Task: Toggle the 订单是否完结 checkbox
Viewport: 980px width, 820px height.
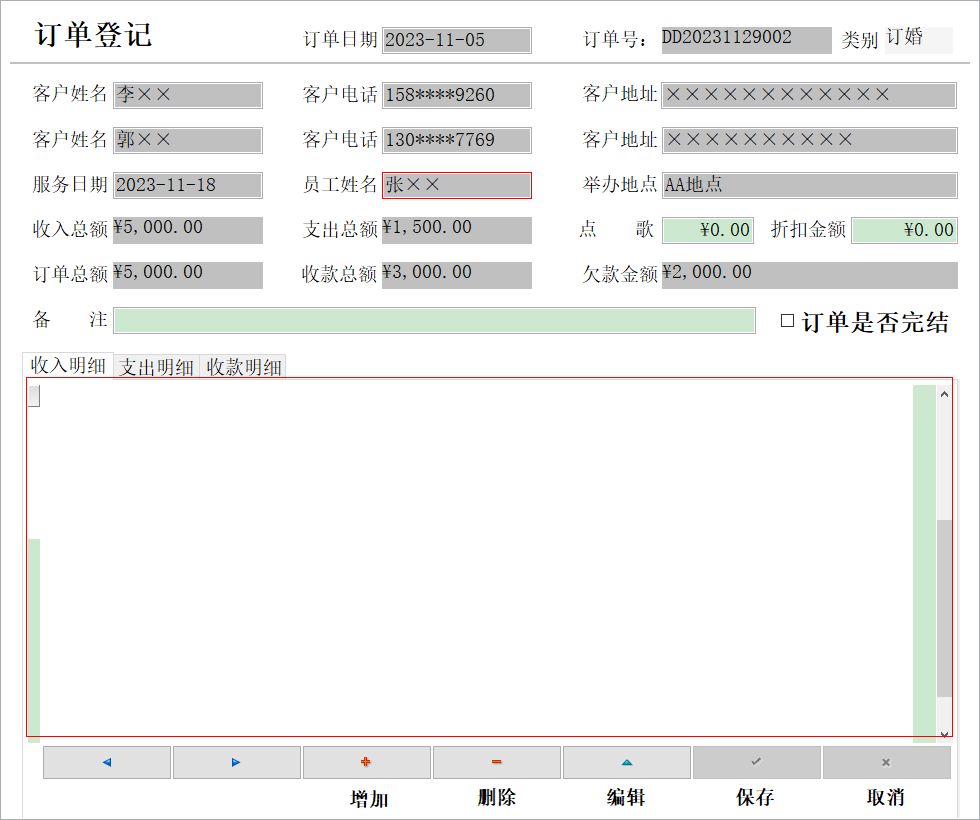Action: (788, 321)
